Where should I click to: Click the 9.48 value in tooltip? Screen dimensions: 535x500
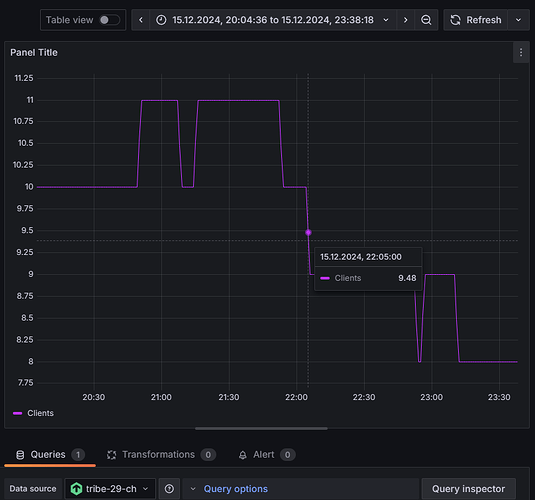point(407,278)
